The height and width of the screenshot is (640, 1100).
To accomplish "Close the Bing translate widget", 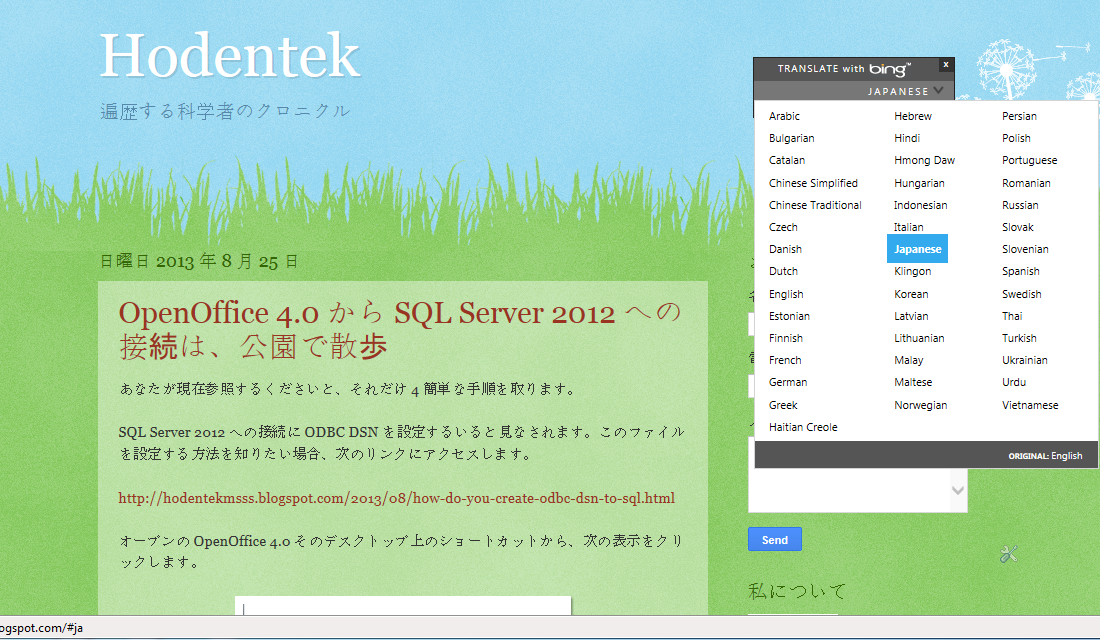I will (946, 65).
